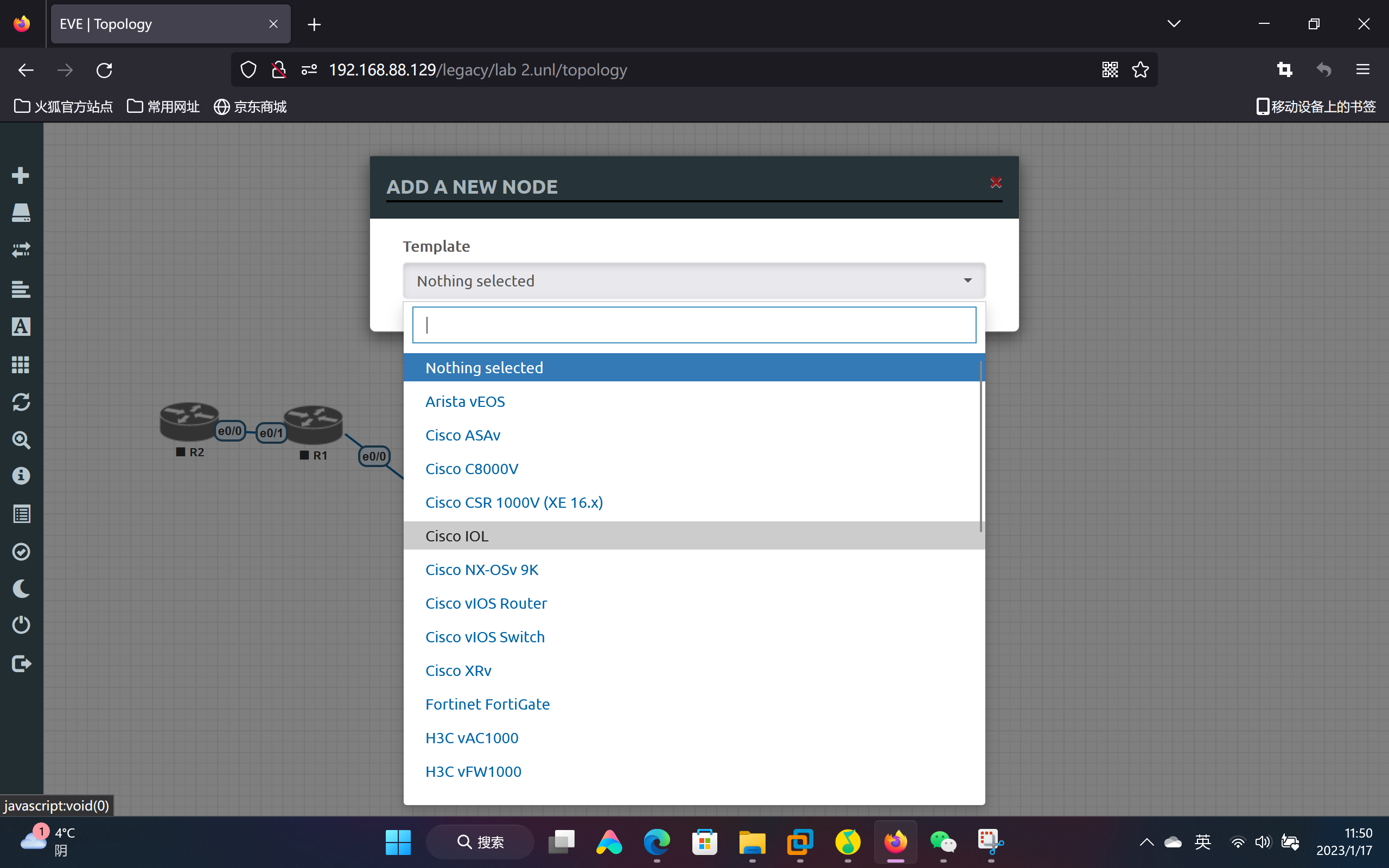Click the template search input field

(x=693, y=325)
